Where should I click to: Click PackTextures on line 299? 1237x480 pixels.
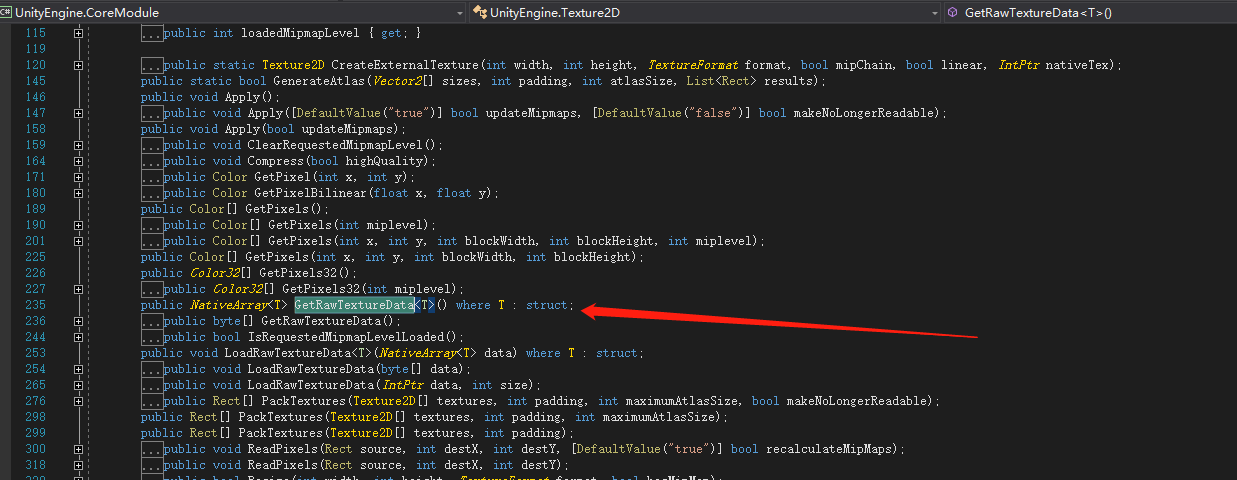(280, 433)
